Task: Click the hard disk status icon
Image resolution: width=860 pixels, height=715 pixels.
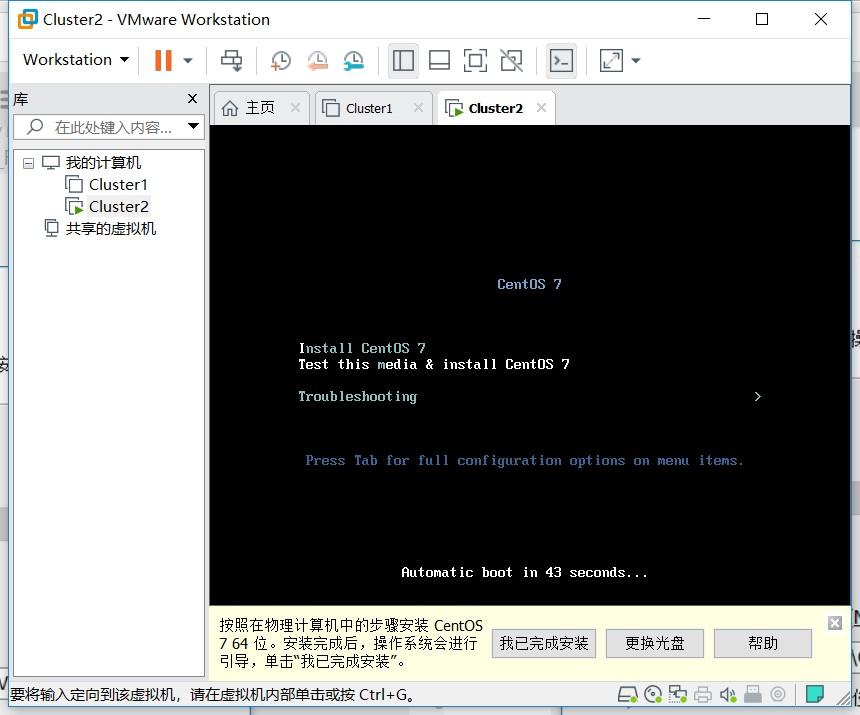Action: [627, 695]
